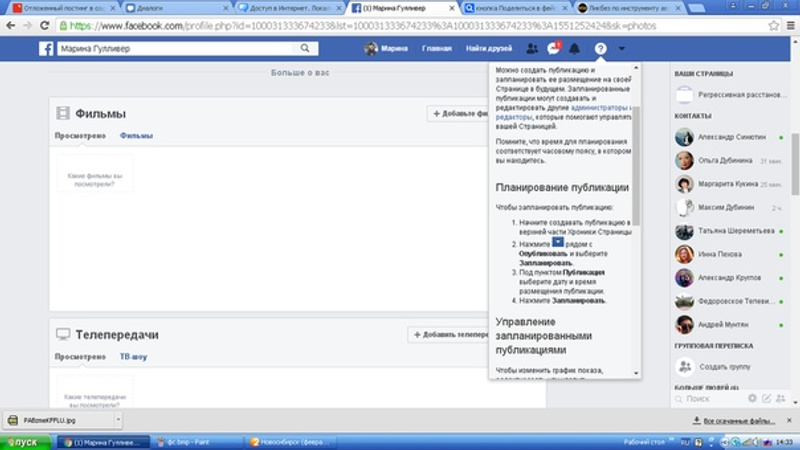Open the account dropdown arrow in header

[621, 48]
